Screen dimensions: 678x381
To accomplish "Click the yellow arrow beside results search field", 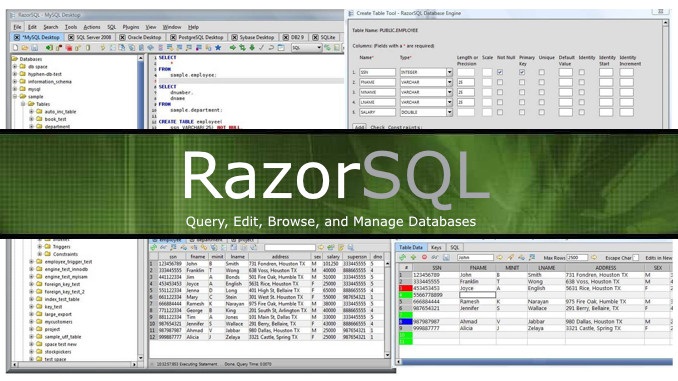I will click(321, 247).
